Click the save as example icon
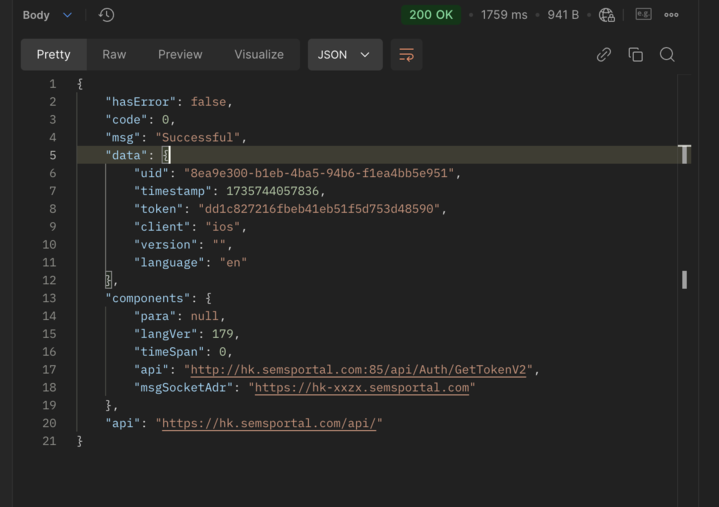719x507 pixels. pos(643,15)
